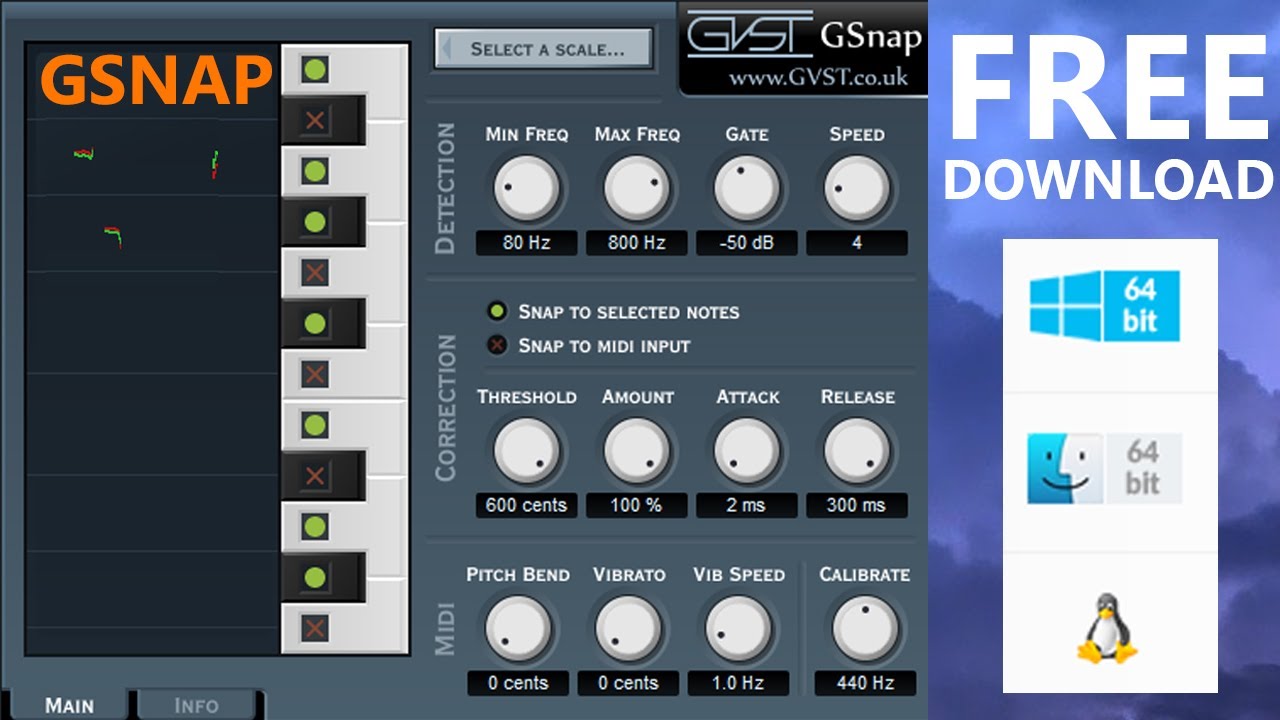Viewport: 1280px width, 720px height.
Task: Switch to the Main tab
Action: pos(68,705)
